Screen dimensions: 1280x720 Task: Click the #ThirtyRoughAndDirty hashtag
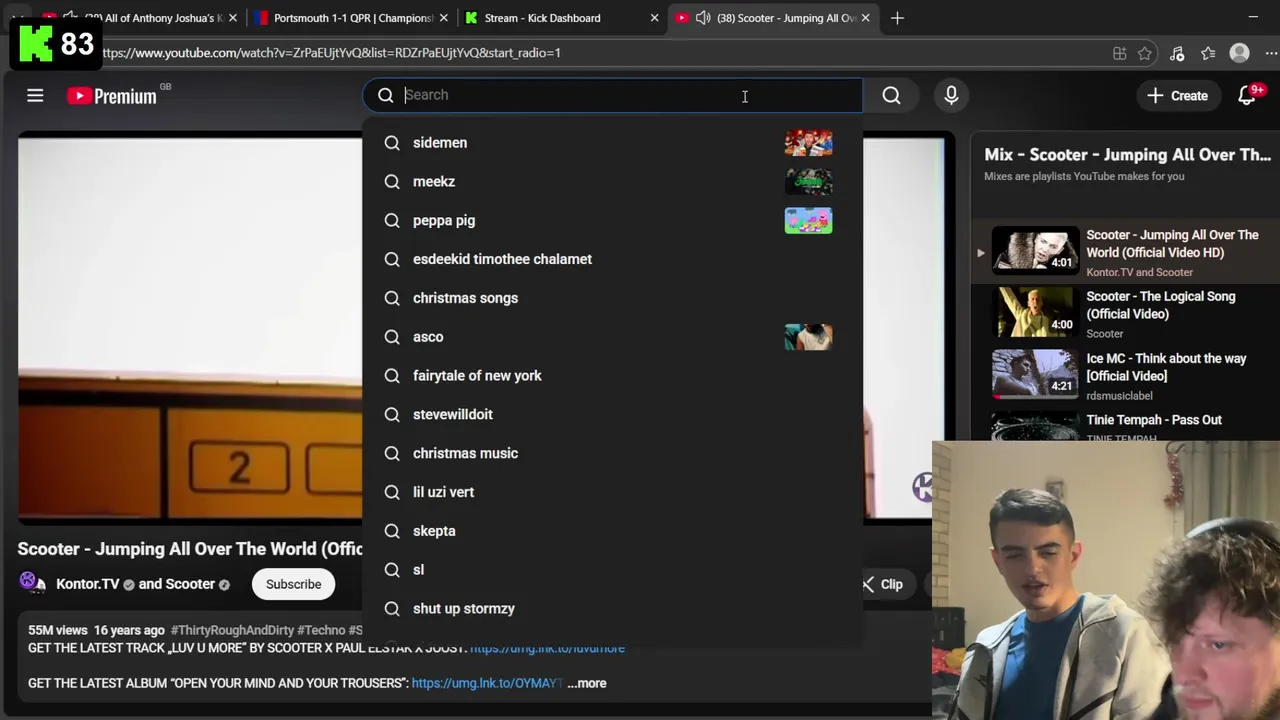click(x=232, y=630)
